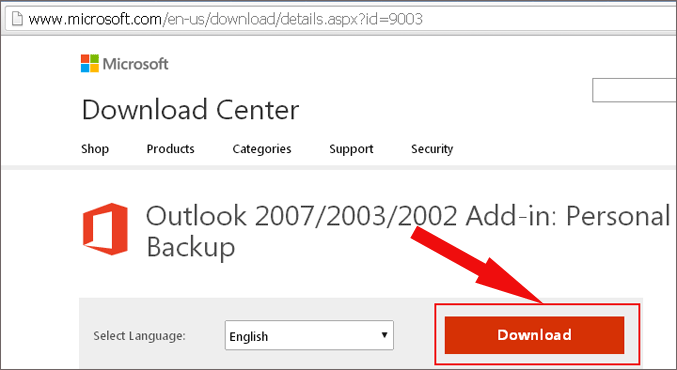Expand the language dropdown arrow
Viewport: 677px width, 370px height.
(x=384, y=335)
